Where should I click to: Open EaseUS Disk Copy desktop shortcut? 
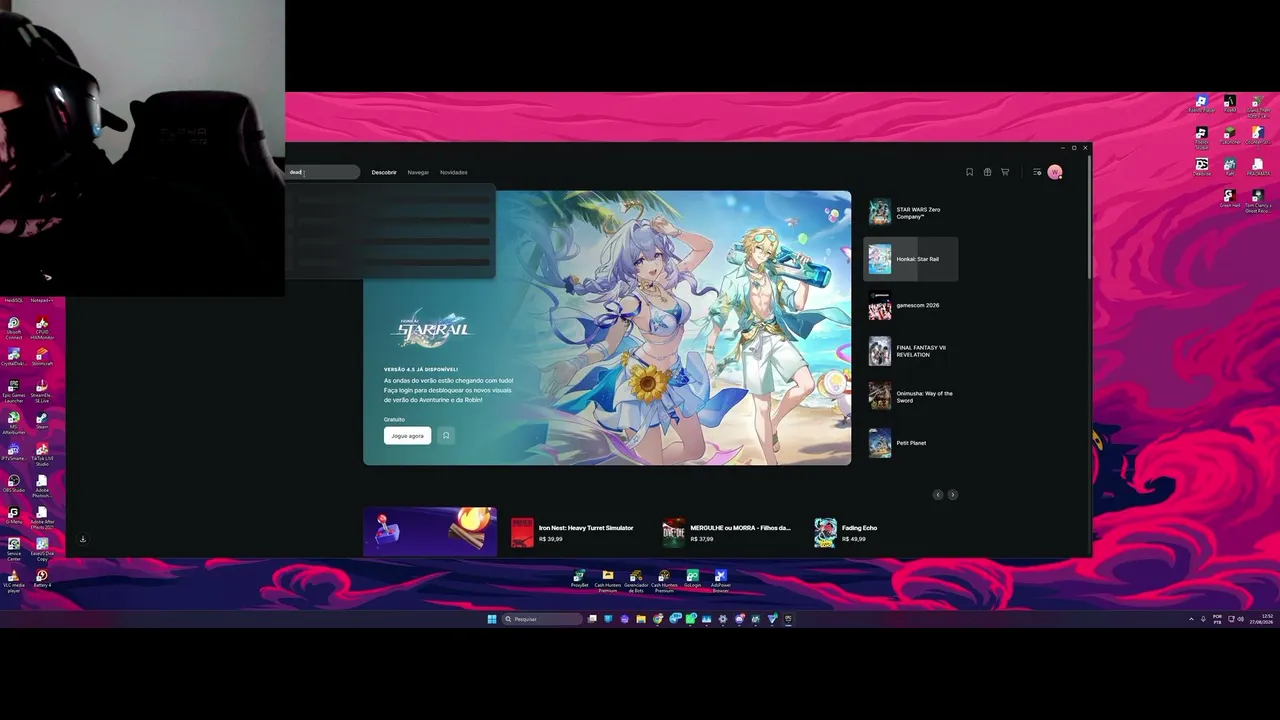pos(42,549)
